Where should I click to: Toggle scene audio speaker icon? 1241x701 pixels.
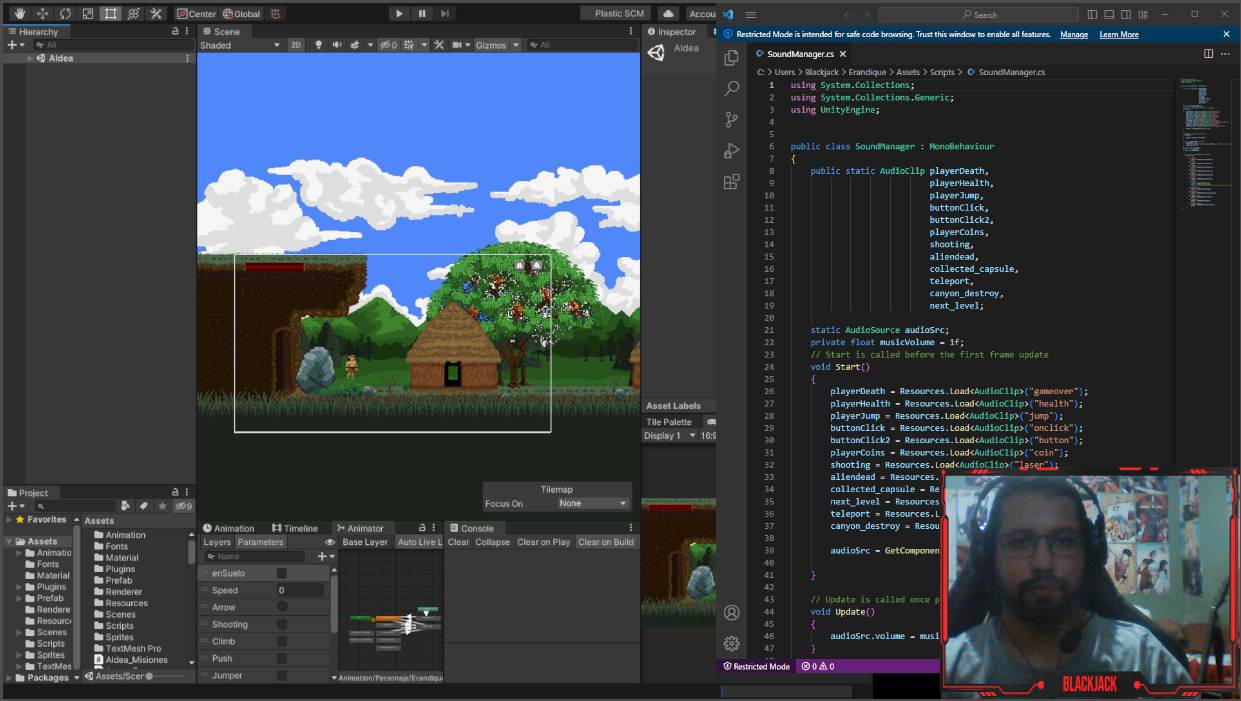point(337,45)
